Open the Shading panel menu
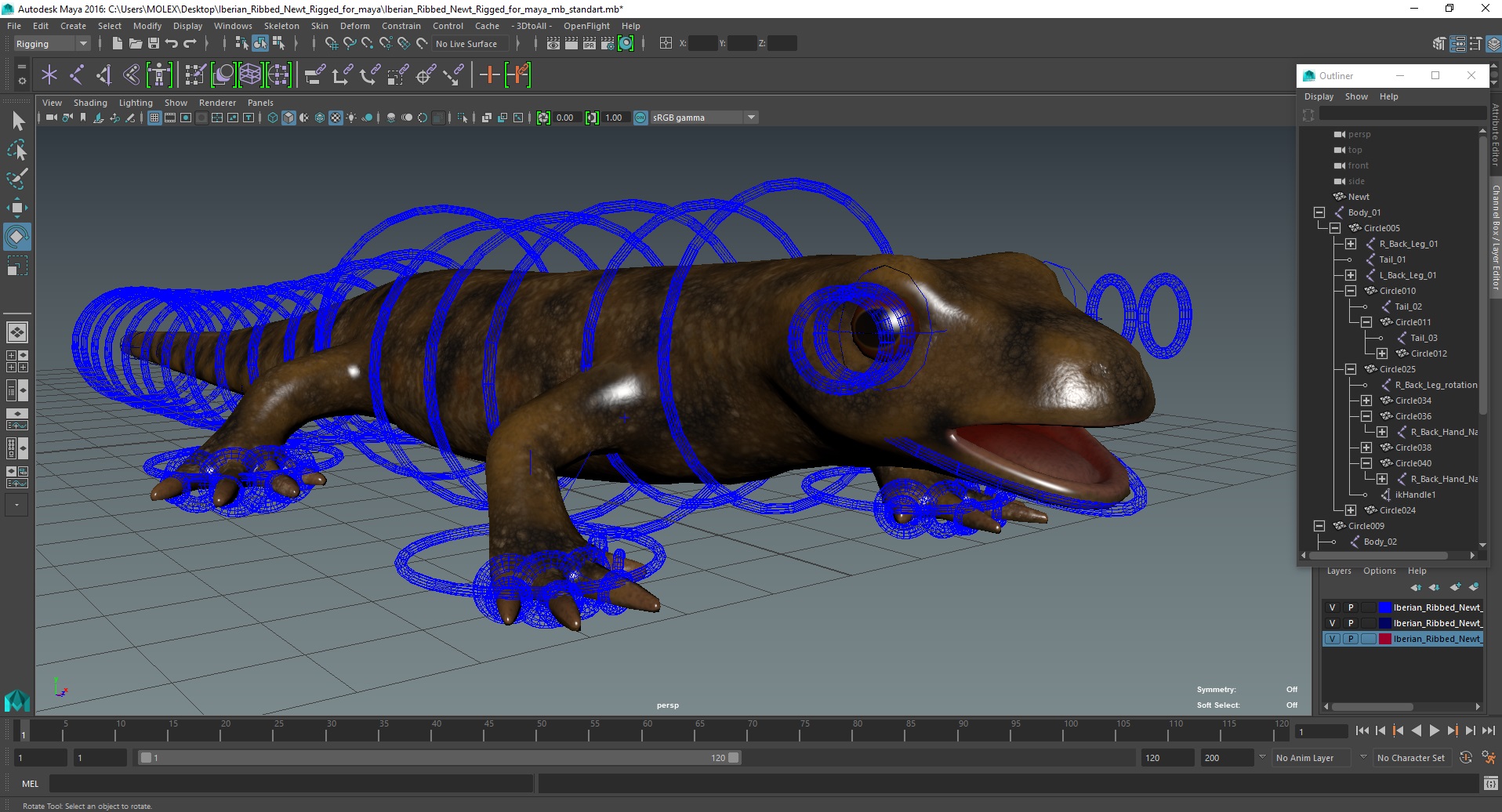The height and width of the screenshot is (812, 1502). click(x=90, y=103)
